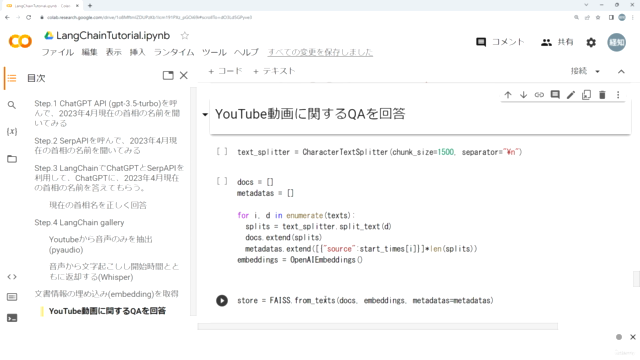Collapse the YouTube動画に関するQAを回答 section
The image size is (640, 360).
(205, 115)
